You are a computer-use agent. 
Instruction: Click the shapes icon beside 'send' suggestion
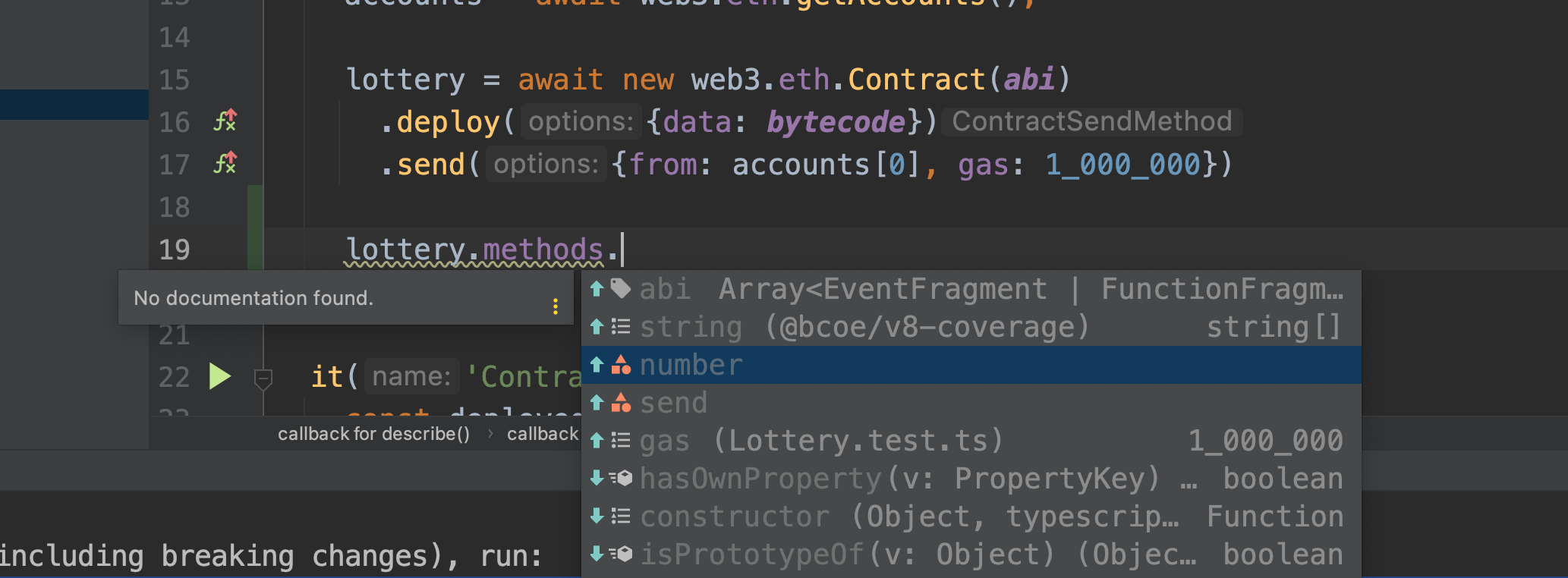621,403
